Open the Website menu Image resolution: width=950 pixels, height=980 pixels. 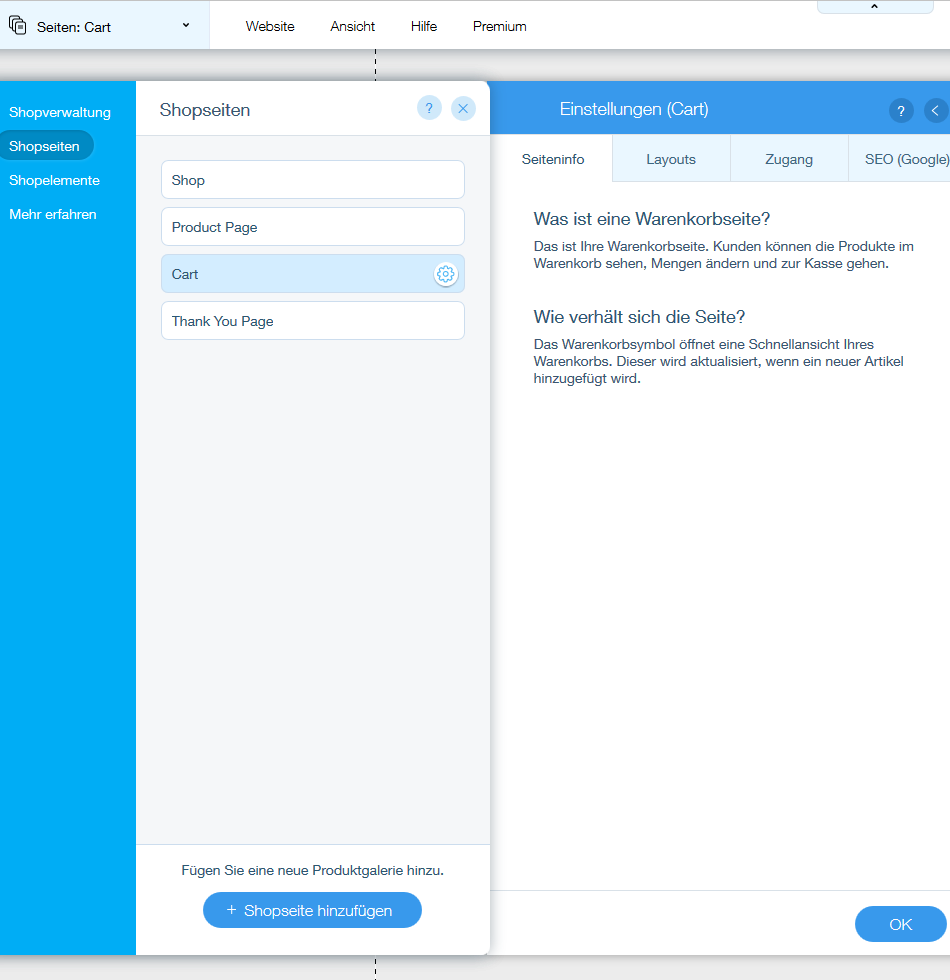(x=270, y=27)
